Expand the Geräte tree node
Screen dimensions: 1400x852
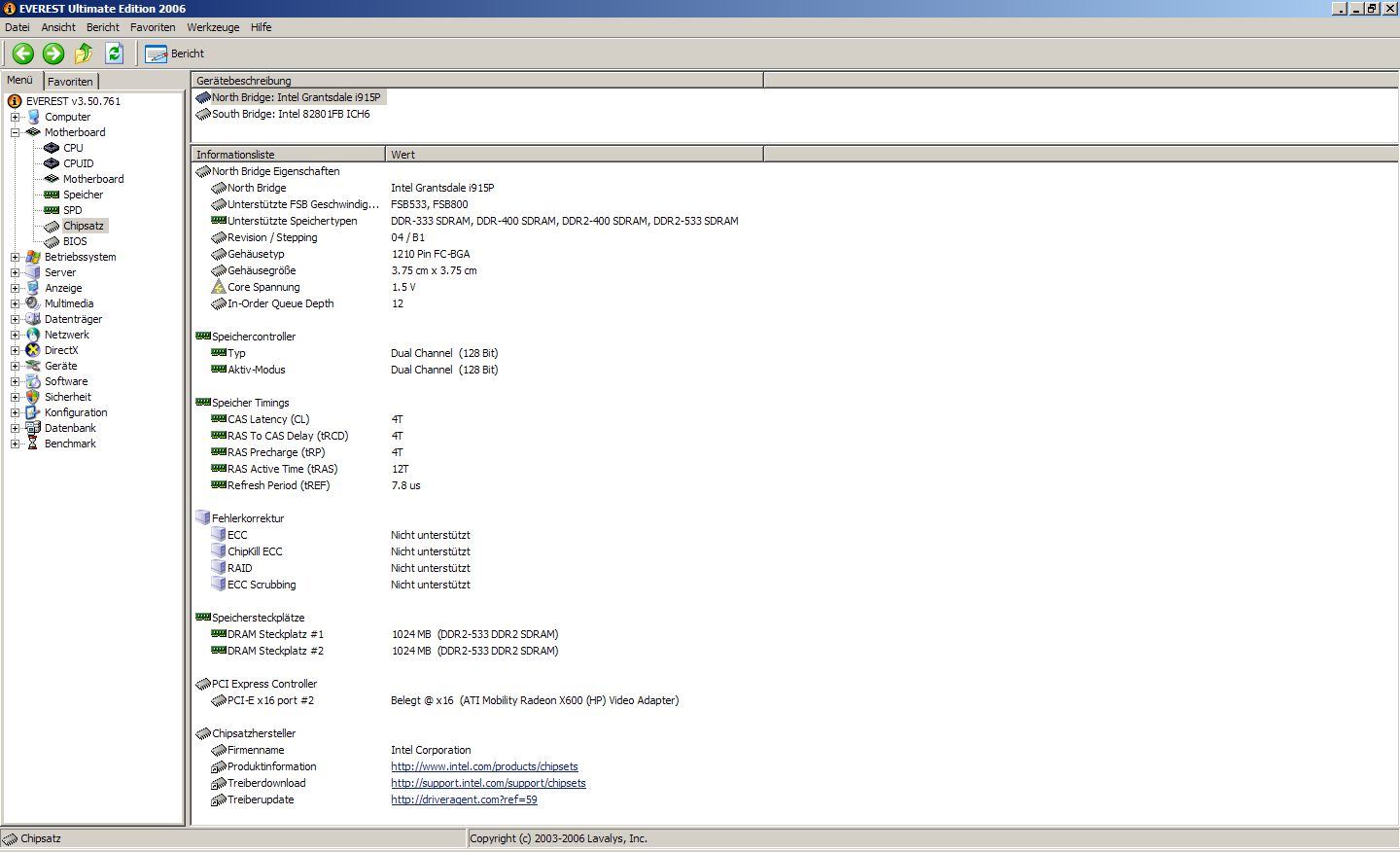pyautogui.click(x=15, y=366)
